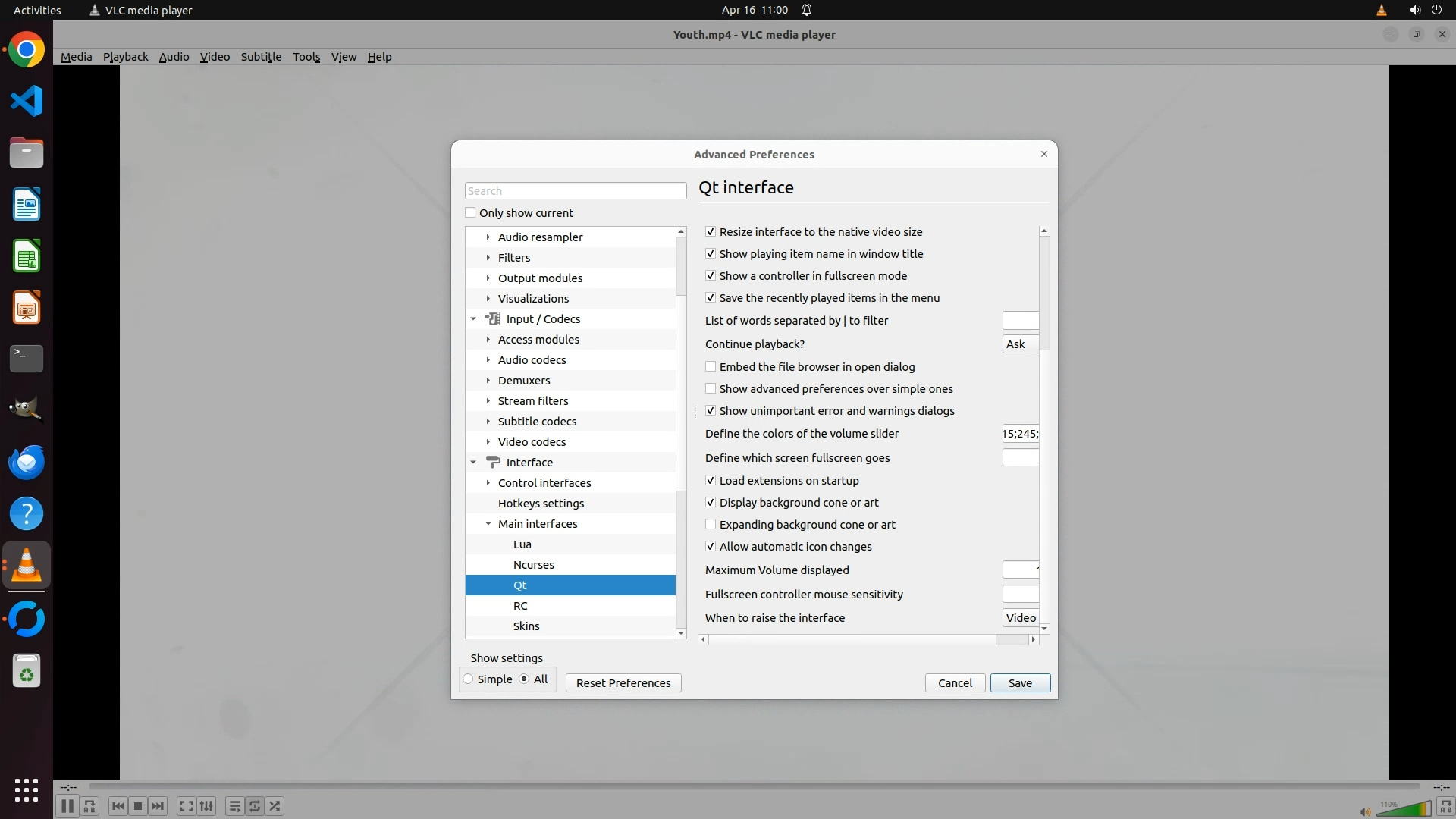Uncheck Display background cone or art
Image resolution: width=1456 pixels, height=819 pixels.
pyautogui.click(x=711, y=503)
